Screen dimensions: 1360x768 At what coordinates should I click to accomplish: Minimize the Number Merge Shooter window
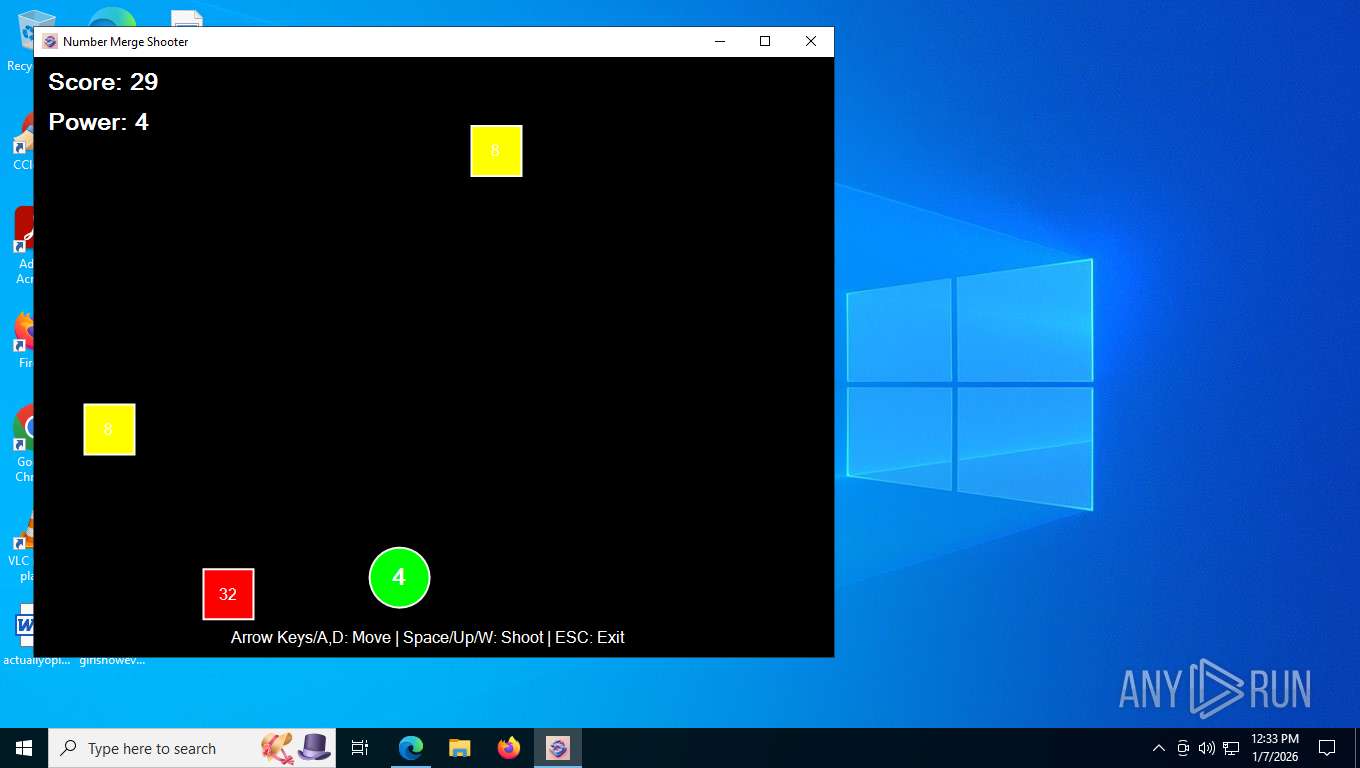[719, 41]
